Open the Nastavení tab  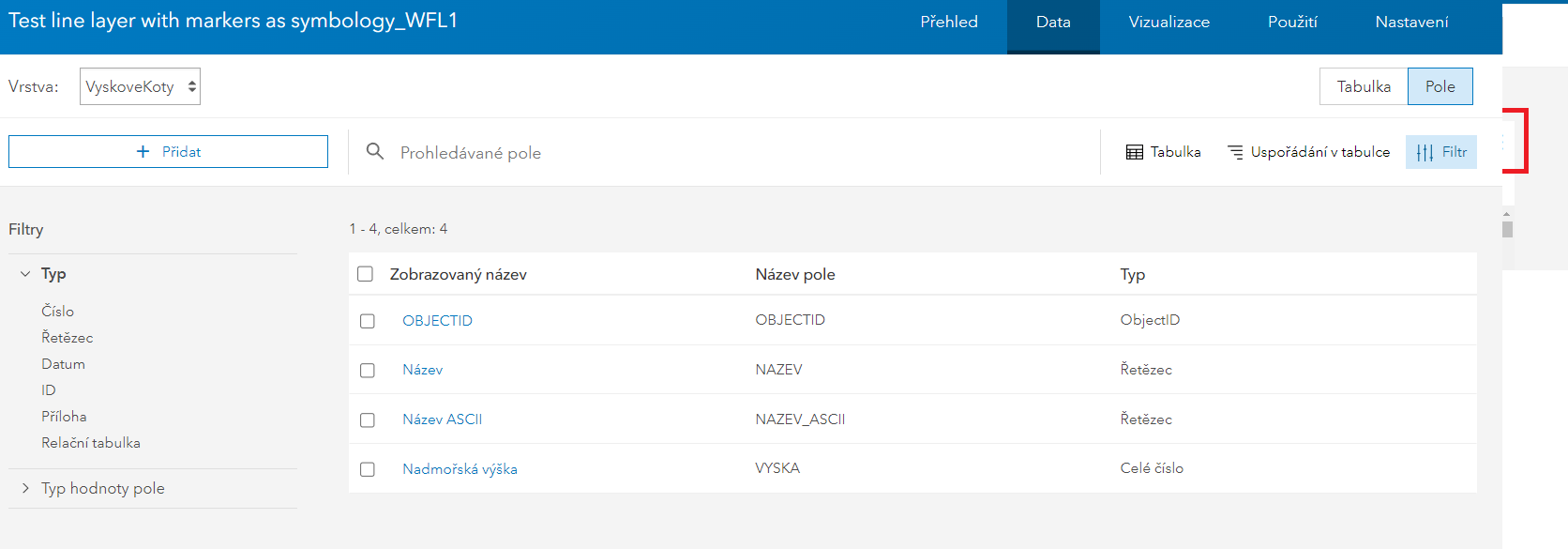point(1411,22)
